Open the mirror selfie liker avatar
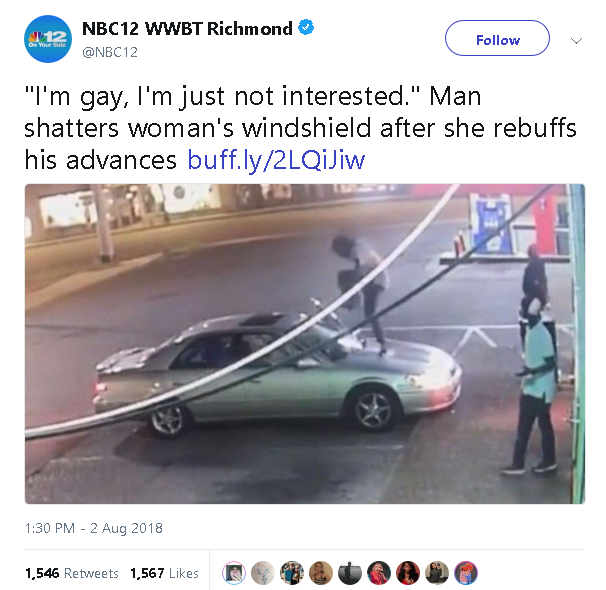606x590 pixels. (437, 573)
